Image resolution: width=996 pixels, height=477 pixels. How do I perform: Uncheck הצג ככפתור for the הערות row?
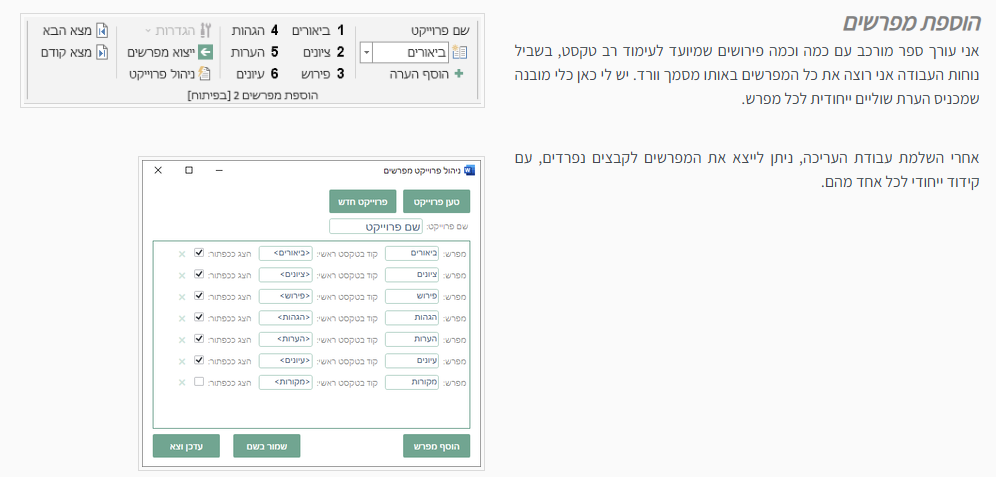[199, 339]
